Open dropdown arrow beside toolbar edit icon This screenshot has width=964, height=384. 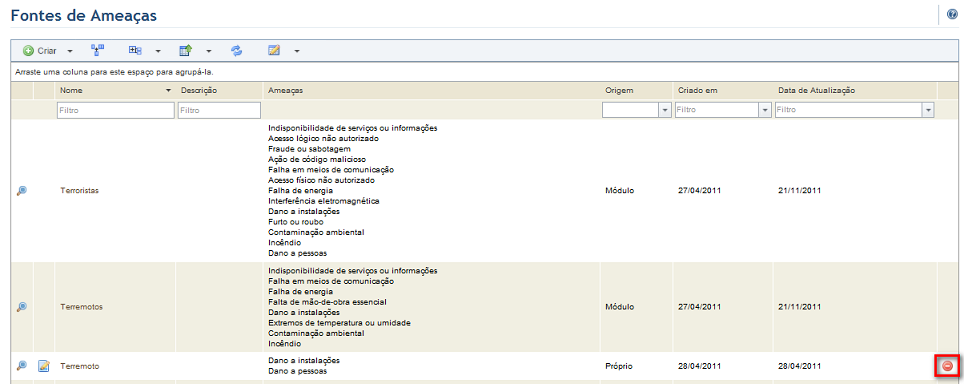pos(297,51)
